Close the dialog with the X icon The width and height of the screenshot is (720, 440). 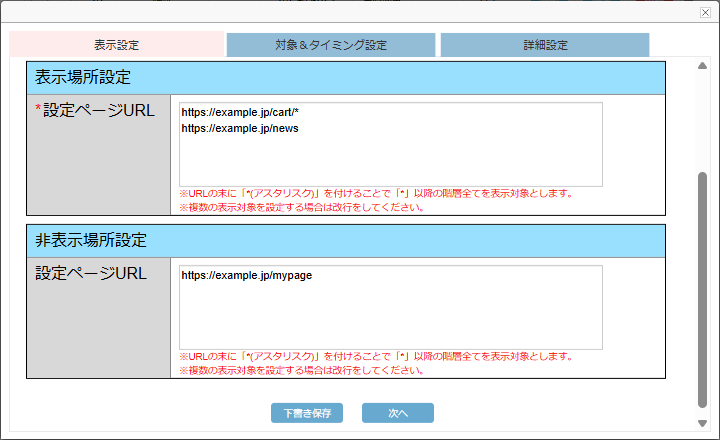pos(705,11)
